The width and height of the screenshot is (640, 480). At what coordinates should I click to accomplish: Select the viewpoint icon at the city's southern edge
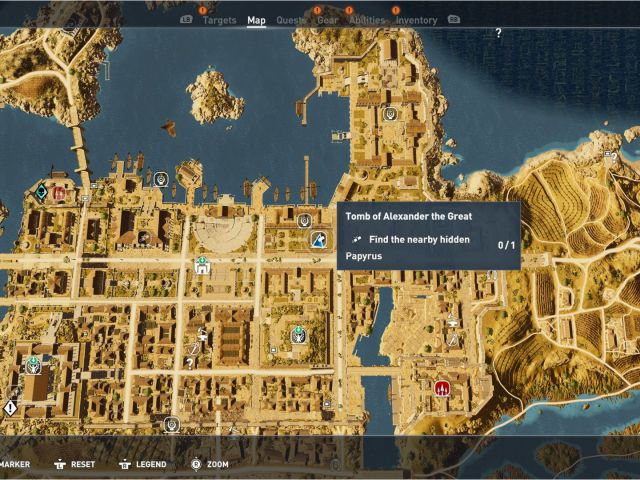pyautogui.click(x=172, y=424)
